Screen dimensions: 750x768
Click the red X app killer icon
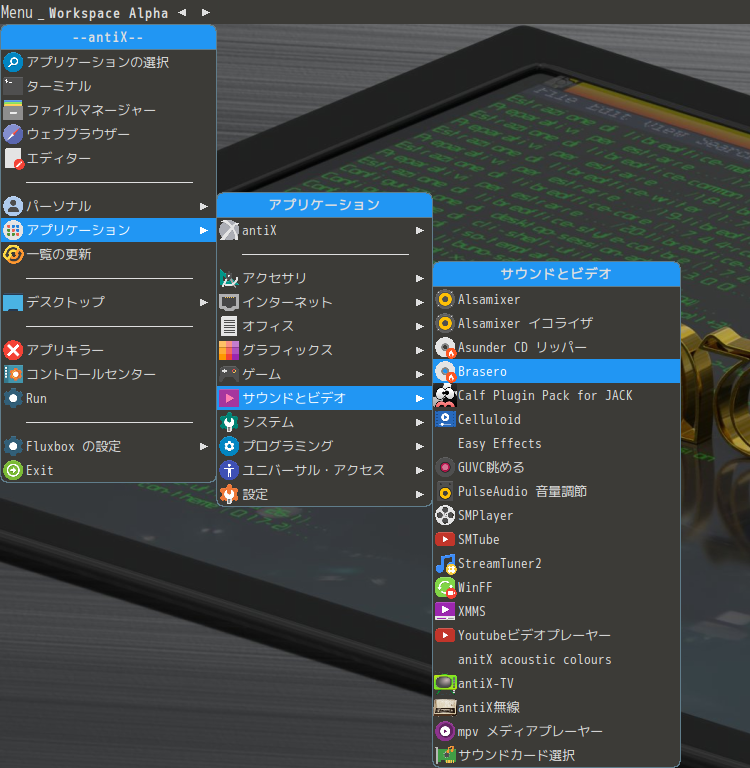13,350
